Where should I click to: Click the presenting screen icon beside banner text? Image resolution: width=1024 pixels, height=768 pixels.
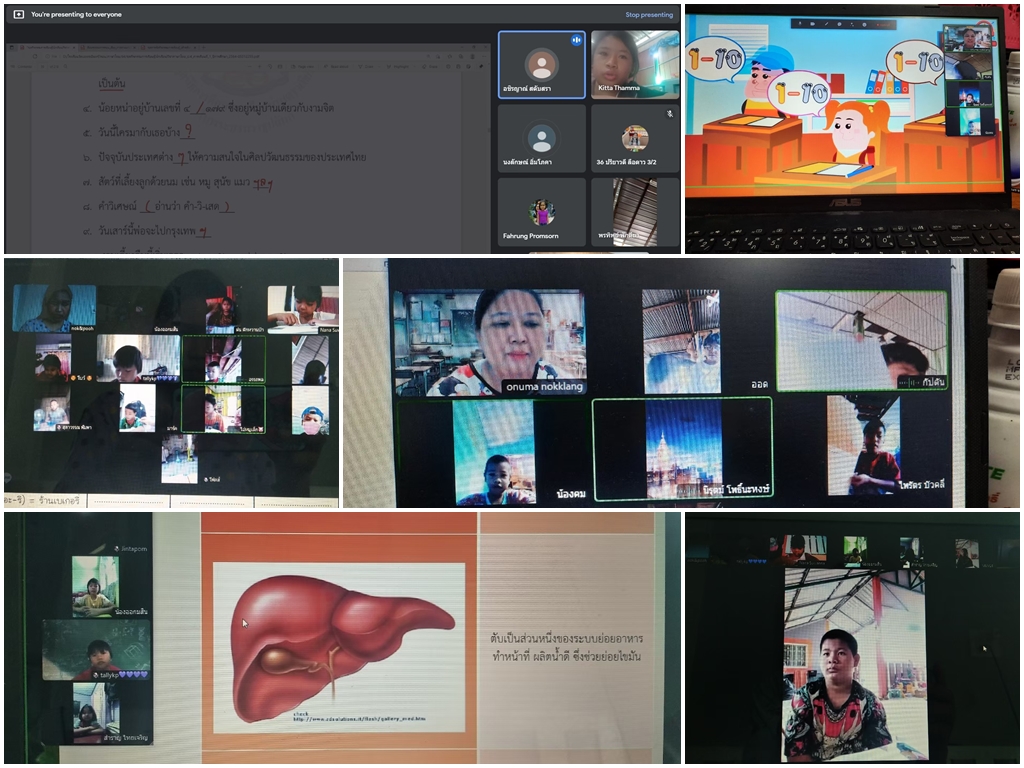(x=18, y=15)
